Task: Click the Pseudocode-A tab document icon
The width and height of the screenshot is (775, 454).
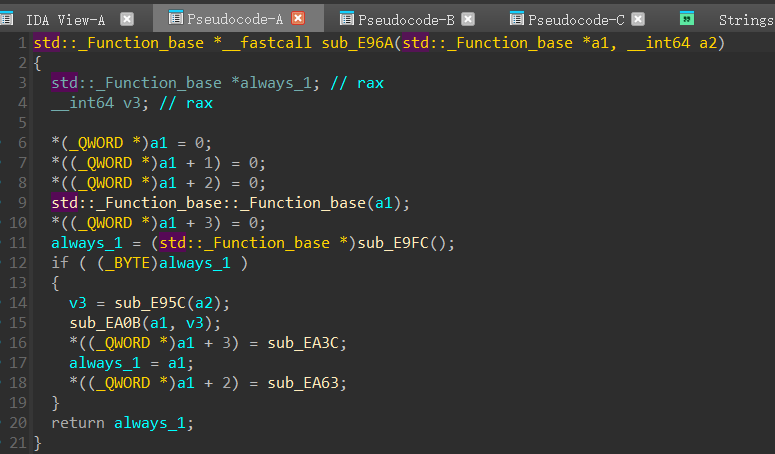Action: (175, 18)
